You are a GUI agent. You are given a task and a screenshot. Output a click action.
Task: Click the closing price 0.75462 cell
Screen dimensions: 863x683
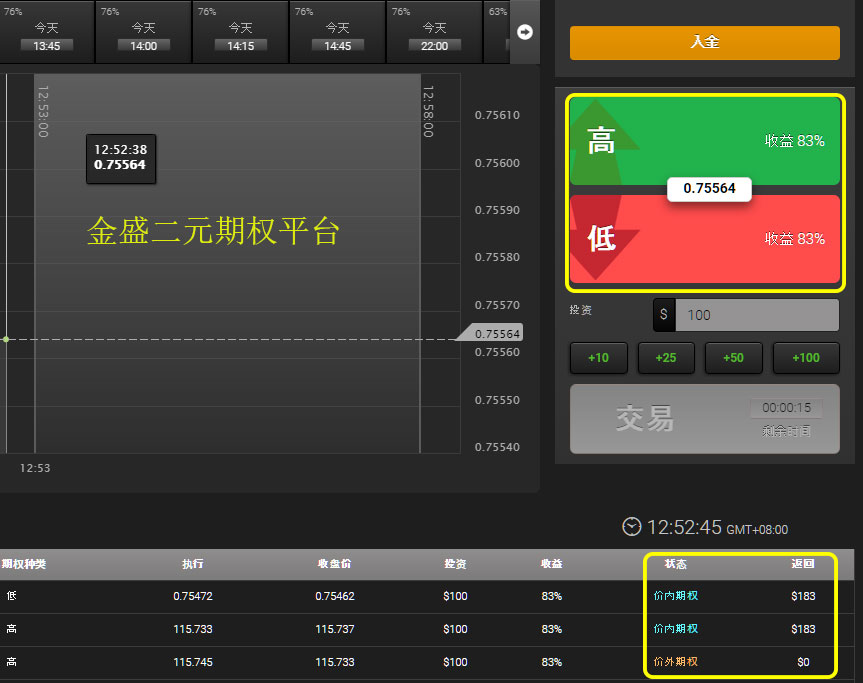coord(335,596)
